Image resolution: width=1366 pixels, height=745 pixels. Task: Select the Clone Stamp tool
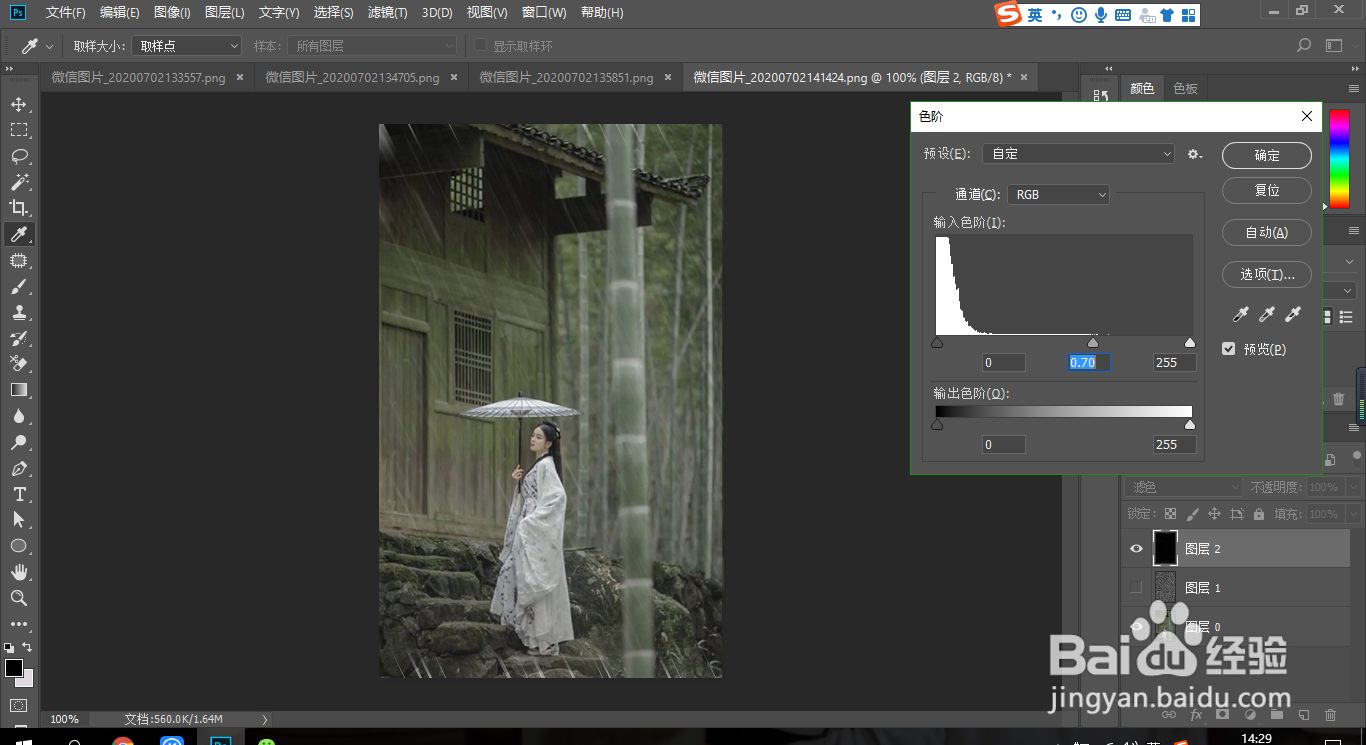pos(18,312)
